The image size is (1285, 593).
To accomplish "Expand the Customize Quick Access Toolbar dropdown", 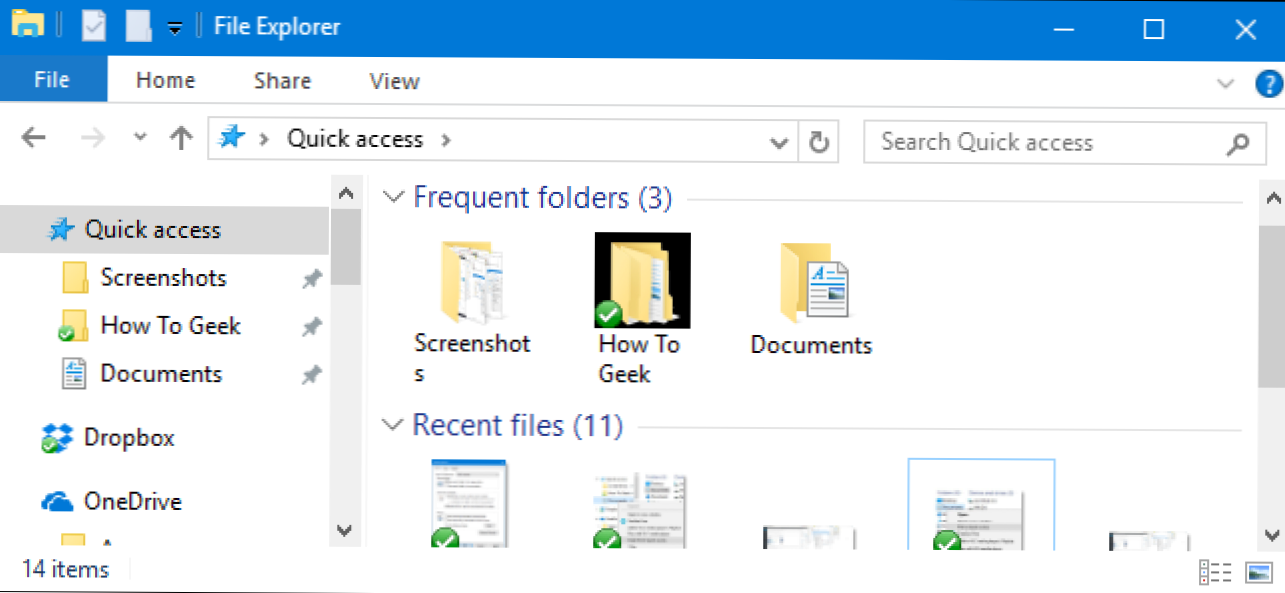I will [x=175, y=28].
